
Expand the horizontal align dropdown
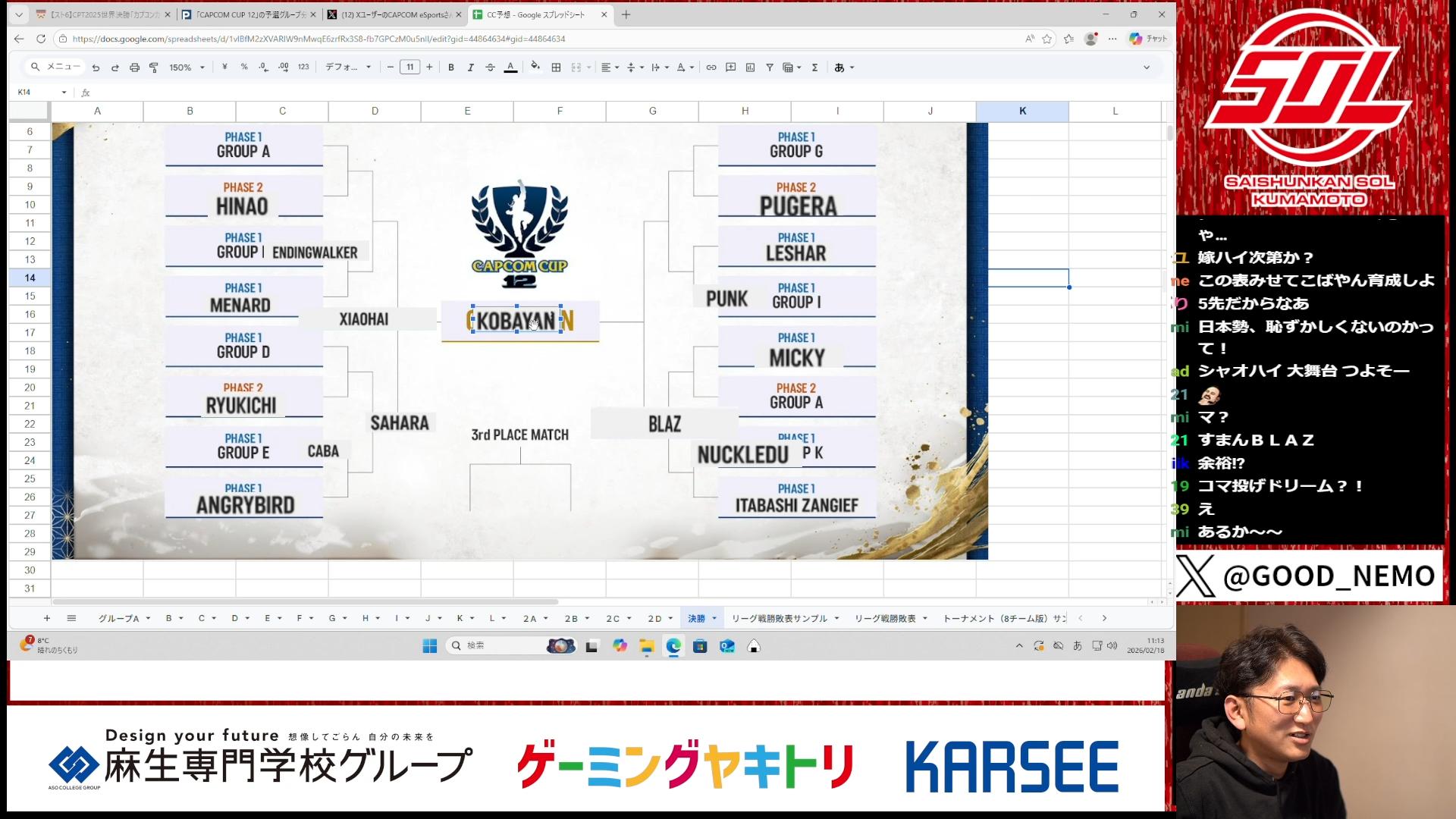coord(610,67)
